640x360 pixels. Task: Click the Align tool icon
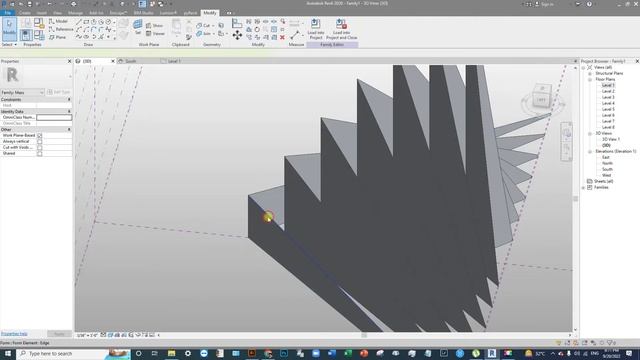pos(237,23)
